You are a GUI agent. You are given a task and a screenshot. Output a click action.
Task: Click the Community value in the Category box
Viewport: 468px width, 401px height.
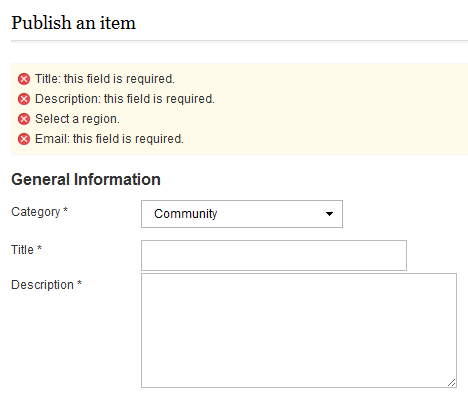pyautogui.click(x=186, y=214)
